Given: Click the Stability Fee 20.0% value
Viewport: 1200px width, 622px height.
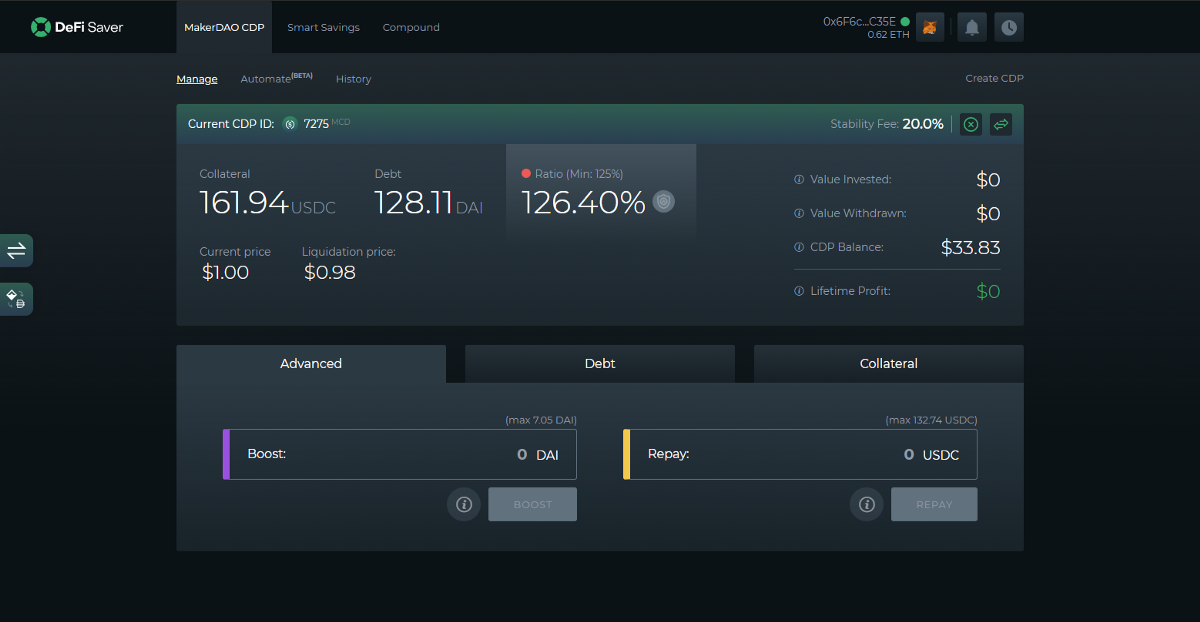Looking at the screenshot, I should (923, 124).
